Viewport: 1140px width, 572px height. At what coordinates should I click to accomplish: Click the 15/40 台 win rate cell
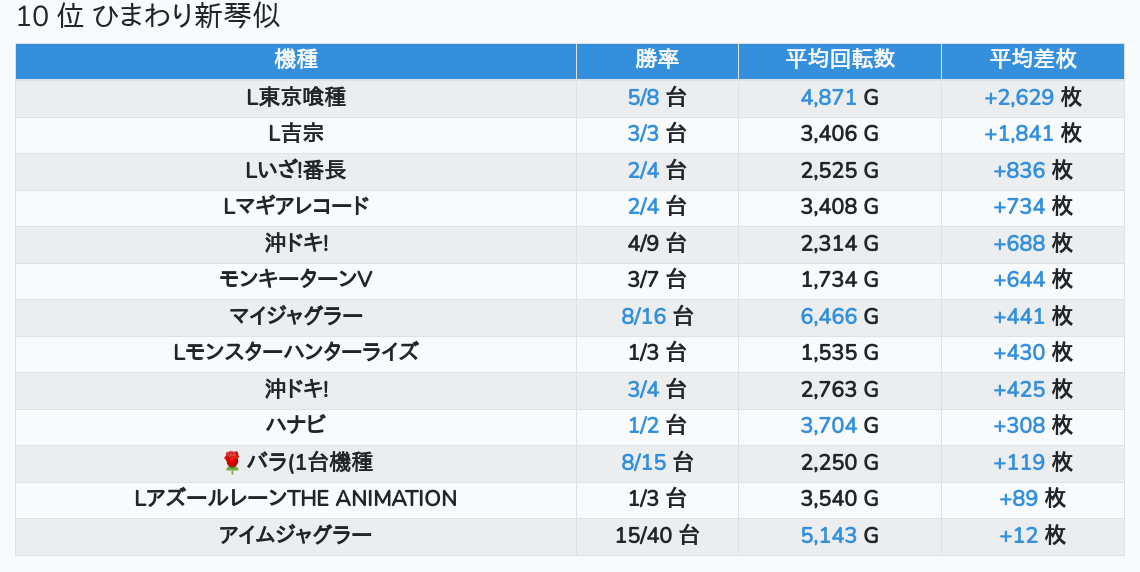coord(657,535)
